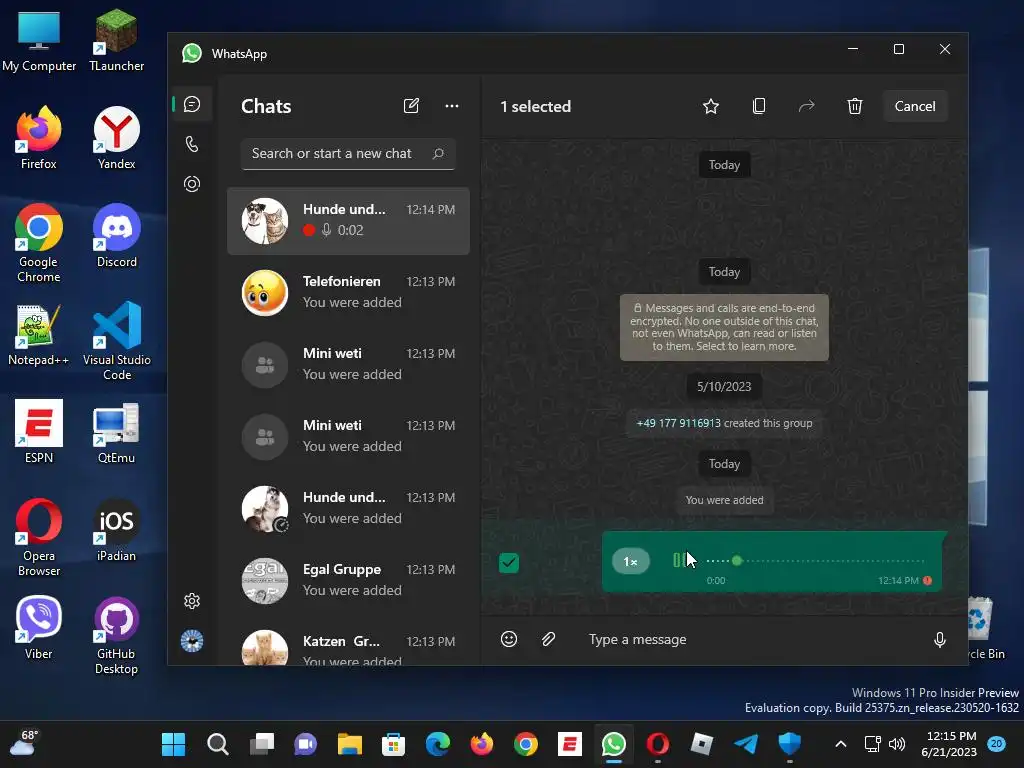
Task: Open Visual Studio Code desktop shortcut
Action: (117, 341)
